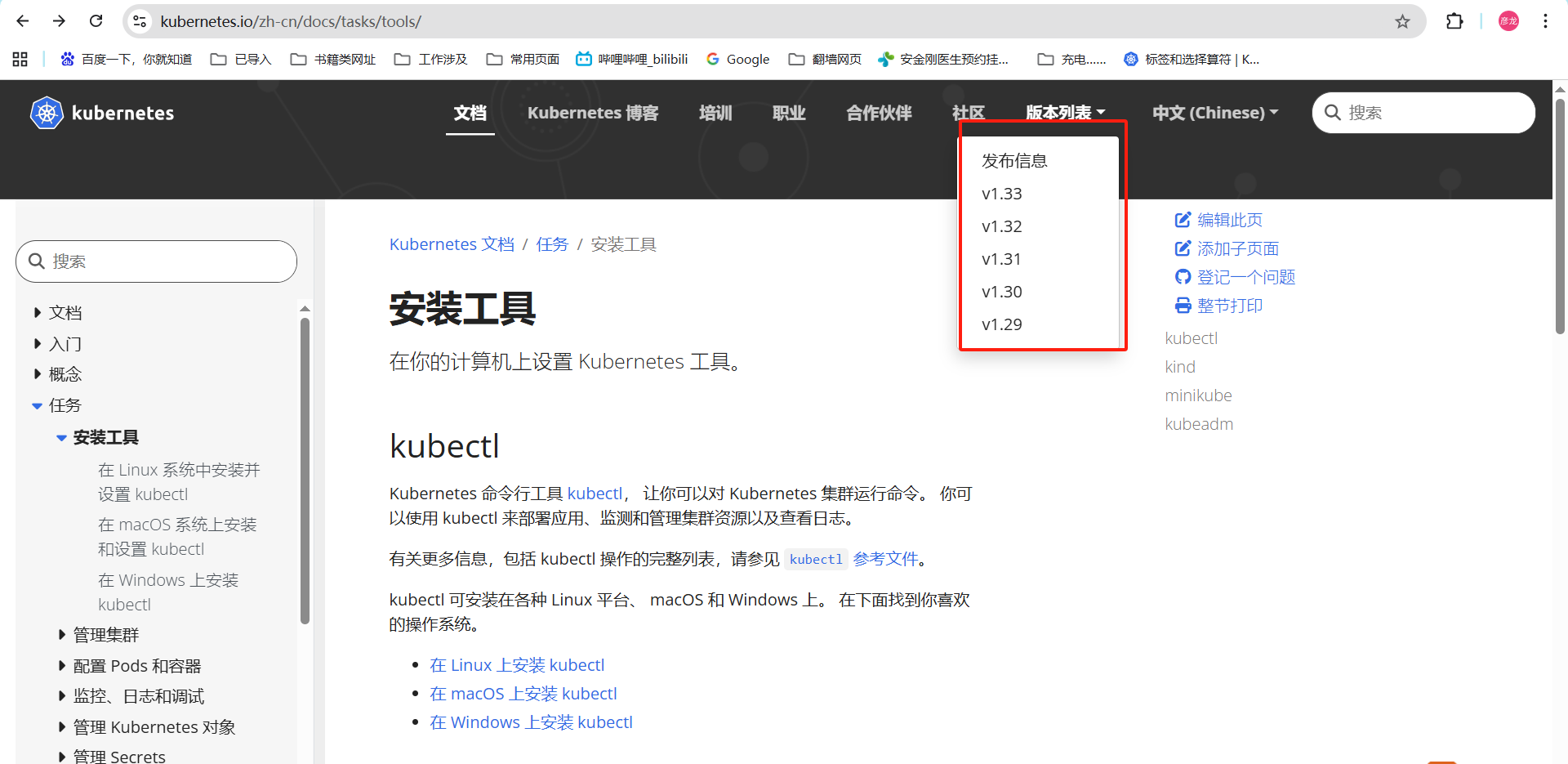This screenshot has height=764, width=1568.
Task: Jump to minikube in page contents
Action: (1198, 395)
